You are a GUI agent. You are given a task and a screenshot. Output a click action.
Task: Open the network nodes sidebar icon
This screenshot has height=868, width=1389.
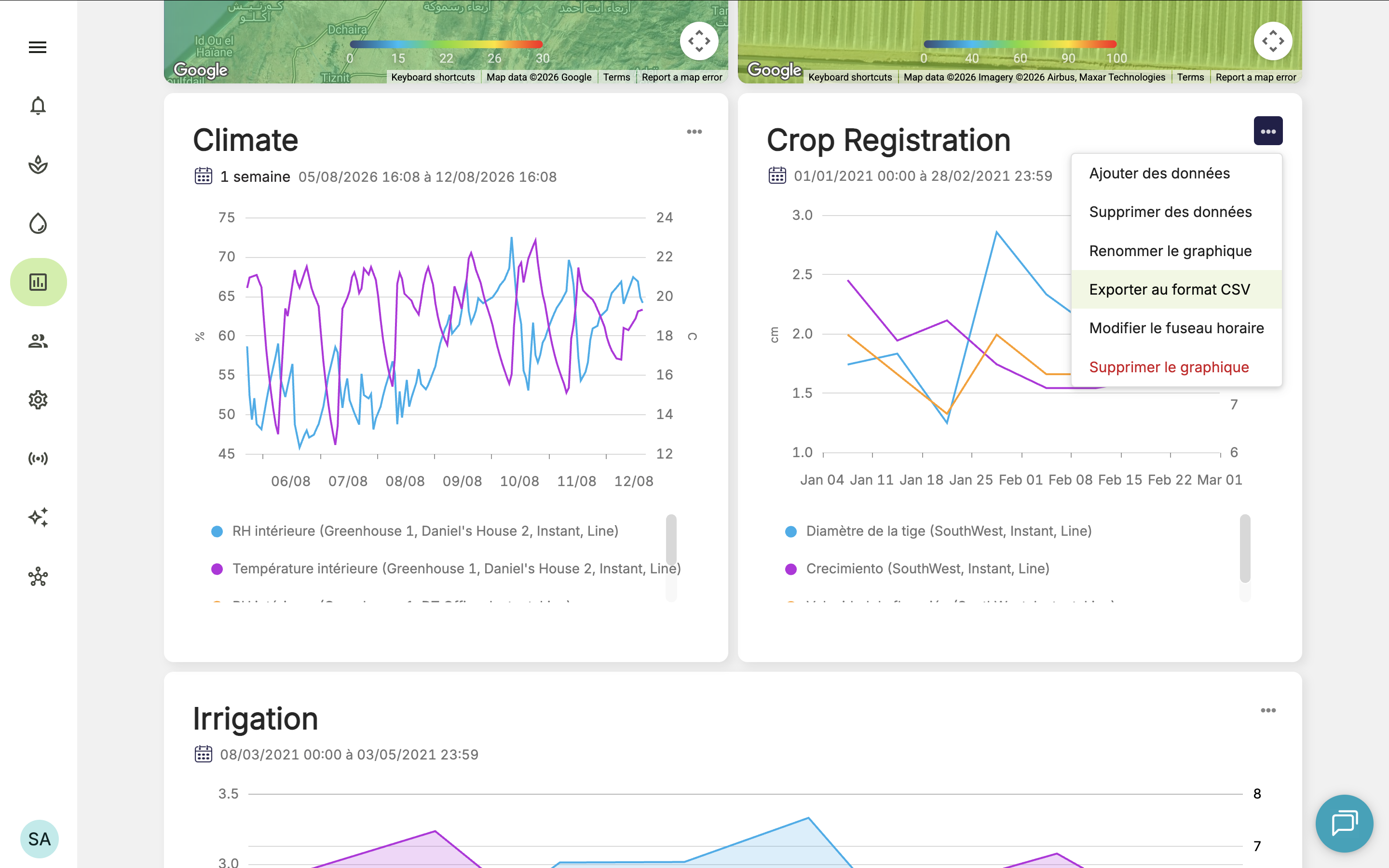(x=38, y=576)
